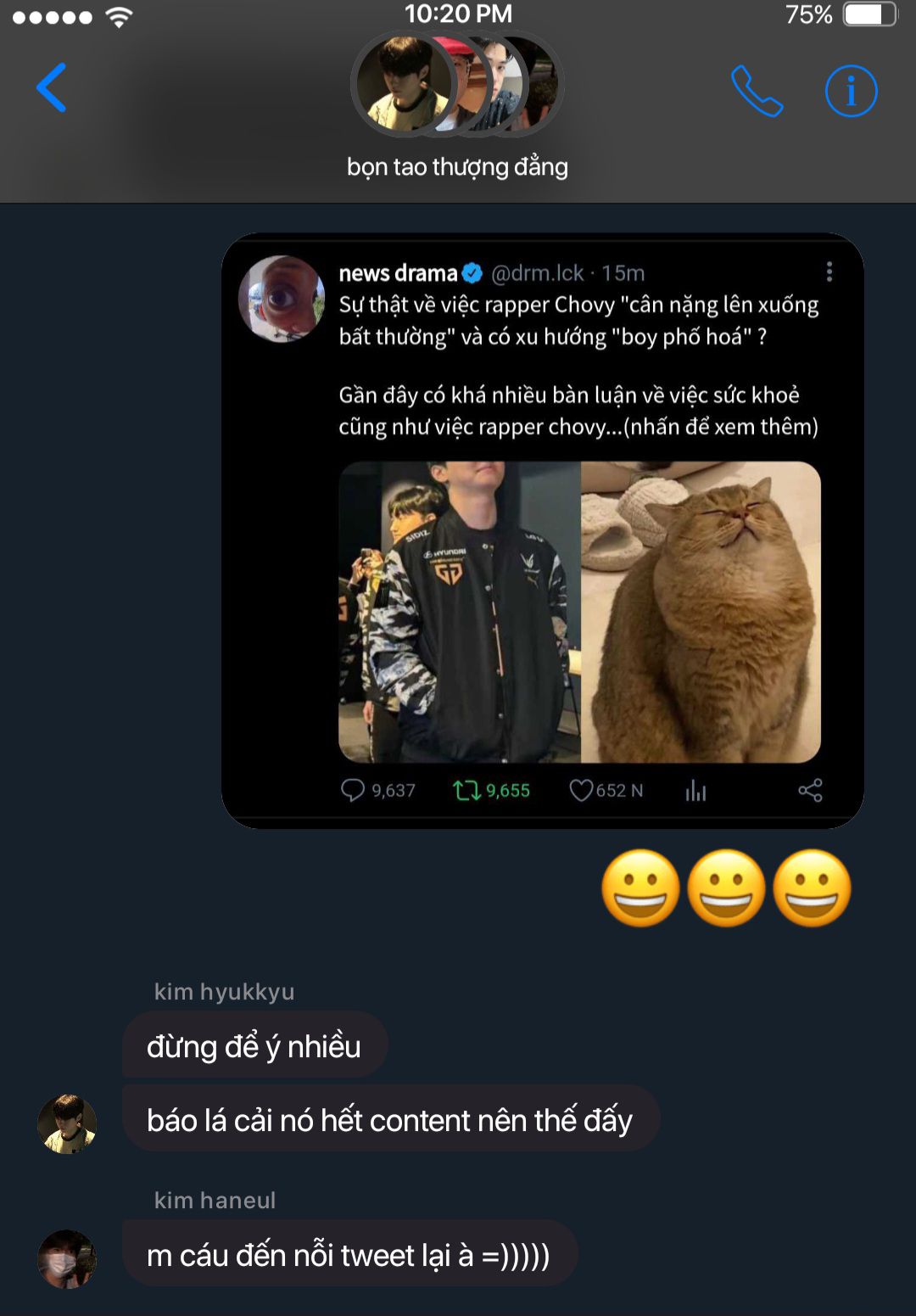The height and width of the screenshot is (1316, 916).
Task: Open the tweet's three-dot more menu
Action: [829, 272]
